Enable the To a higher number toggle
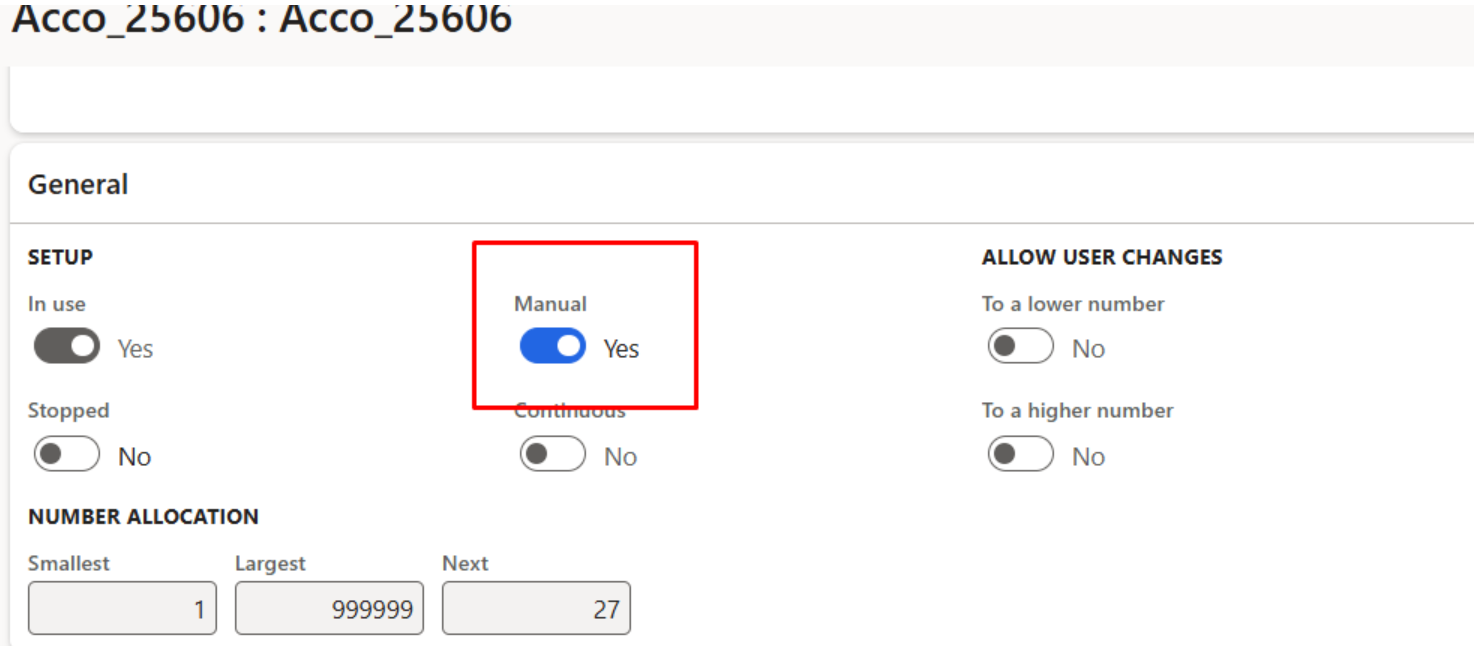1479x646 pixels. pos(1021,455)
